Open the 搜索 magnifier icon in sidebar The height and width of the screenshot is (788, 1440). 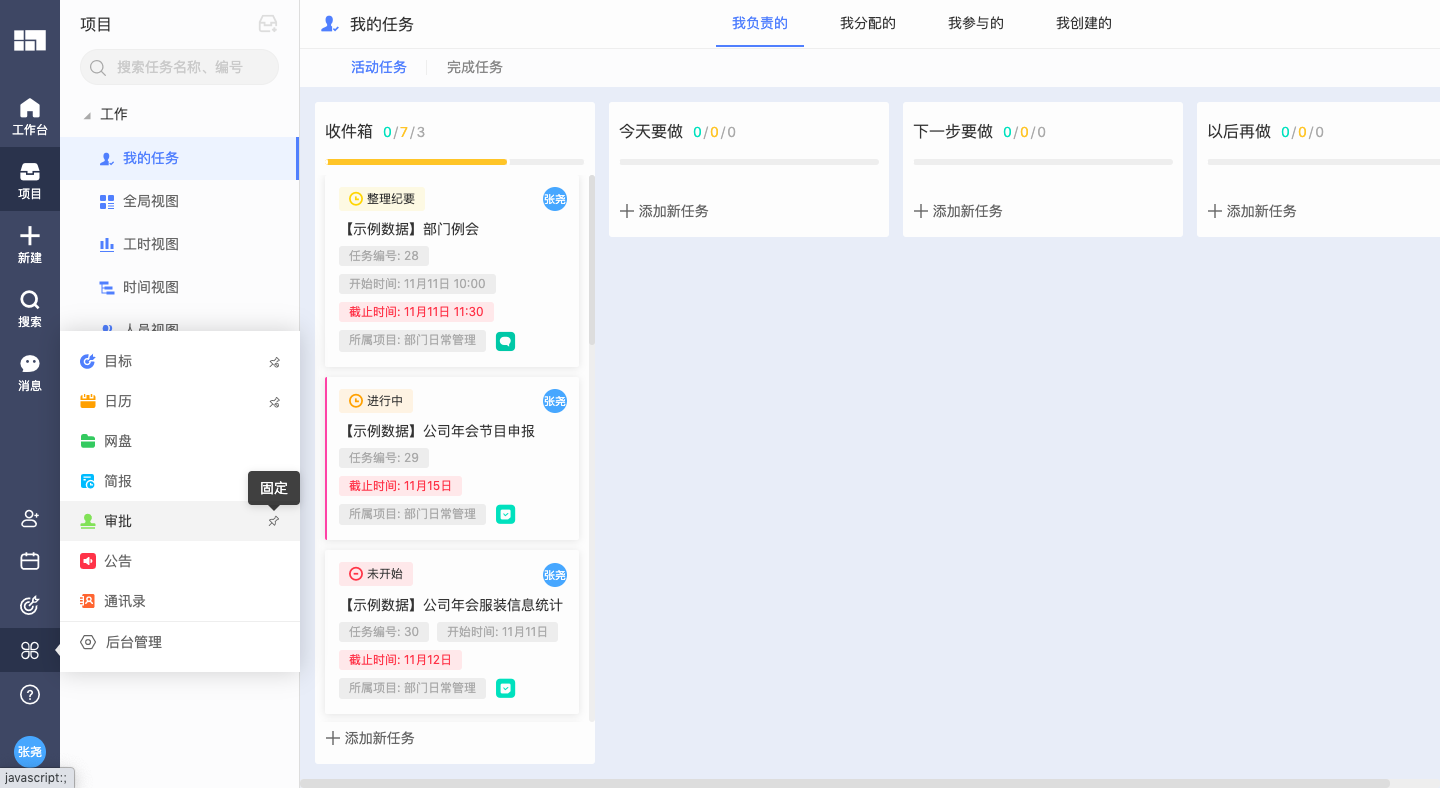(30, 308)
